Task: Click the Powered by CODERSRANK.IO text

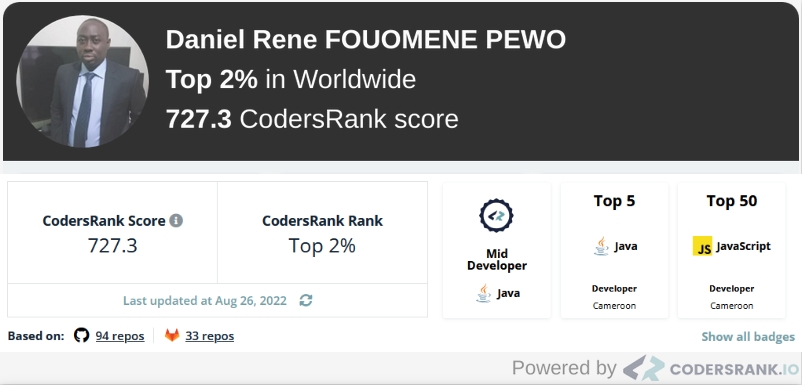Action: [657, 368]
